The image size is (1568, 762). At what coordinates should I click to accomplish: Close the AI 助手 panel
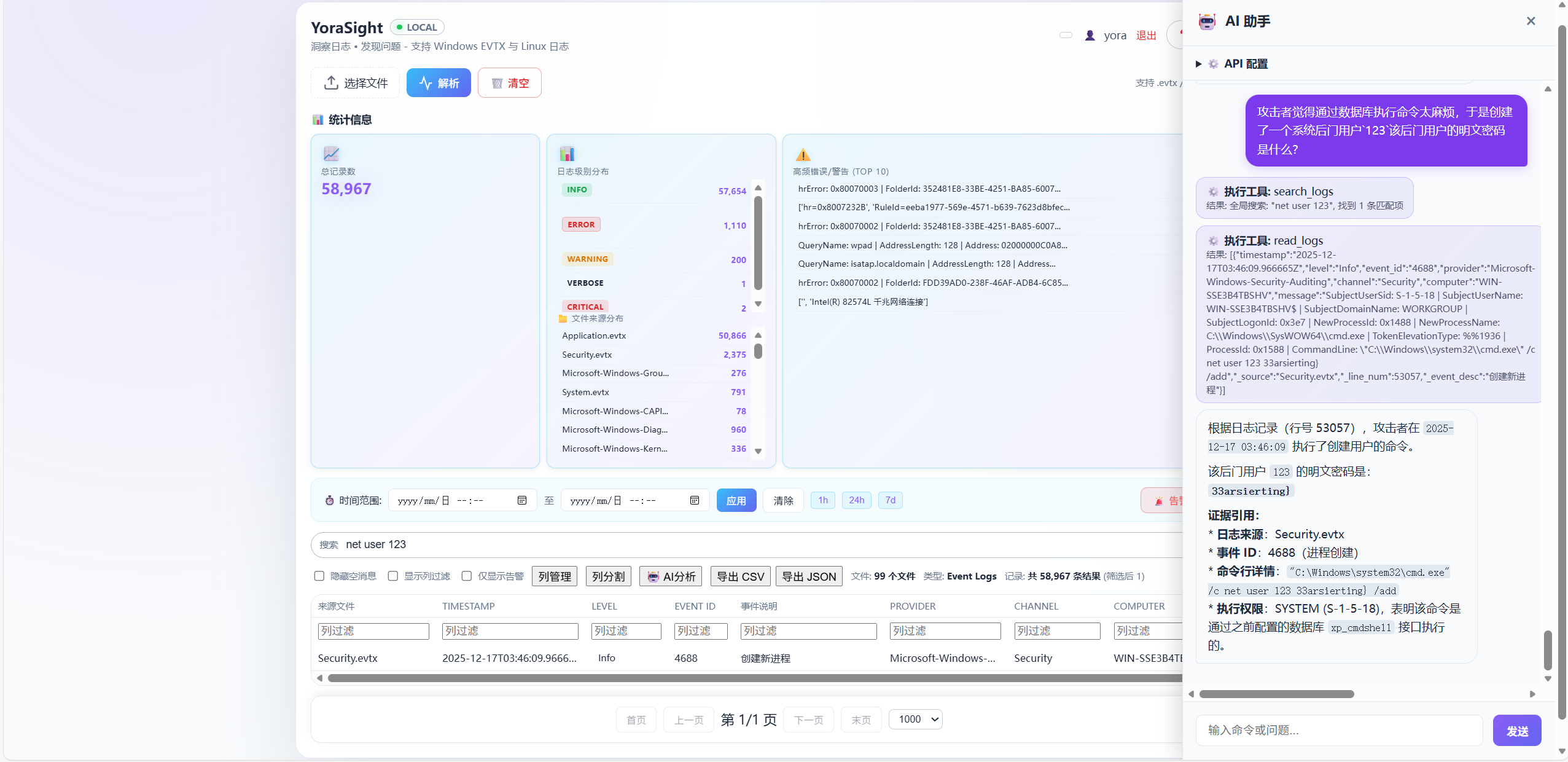coord(1531,21)
